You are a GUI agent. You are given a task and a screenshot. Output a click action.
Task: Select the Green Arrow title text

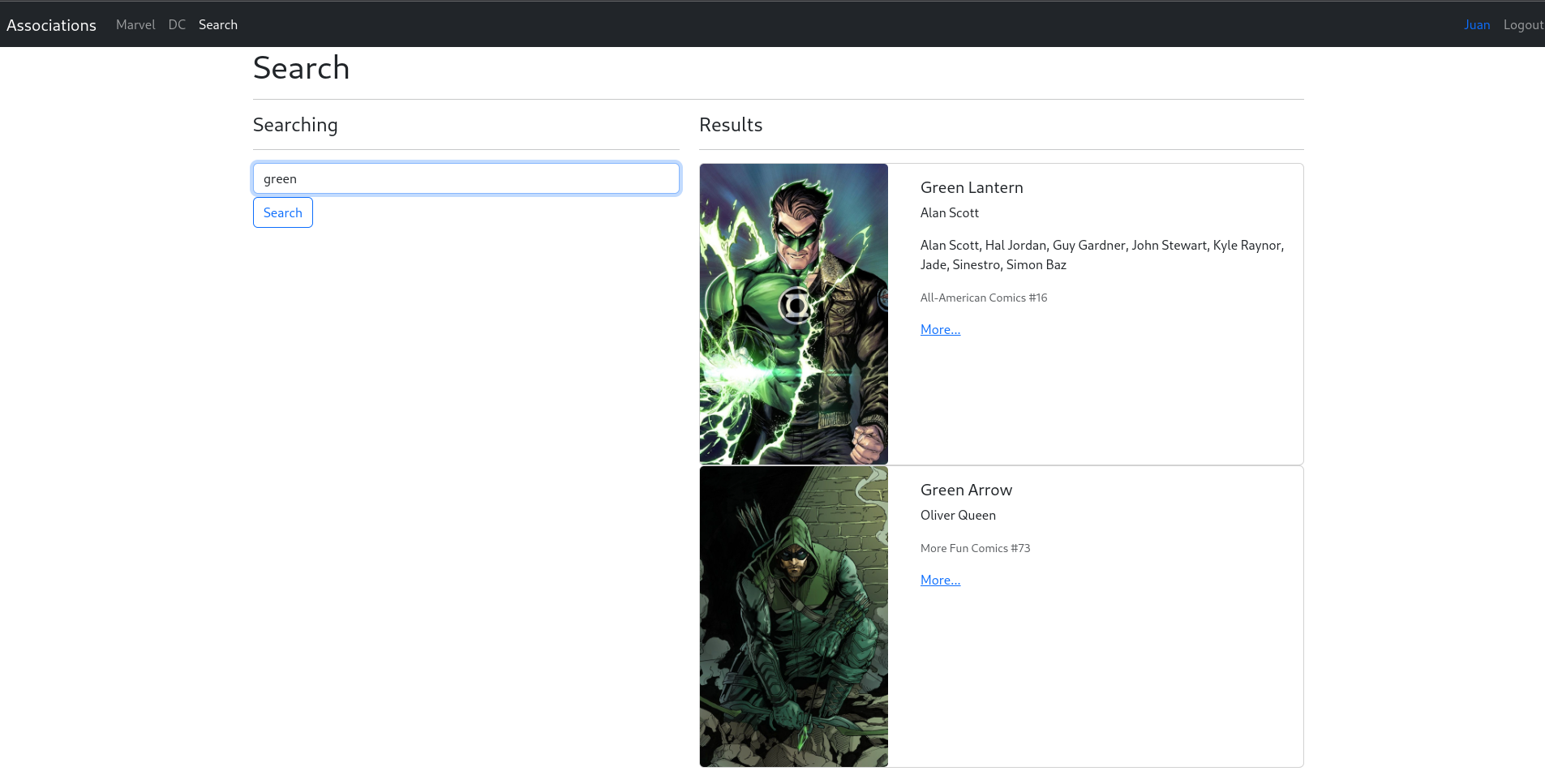pos(966,490)
